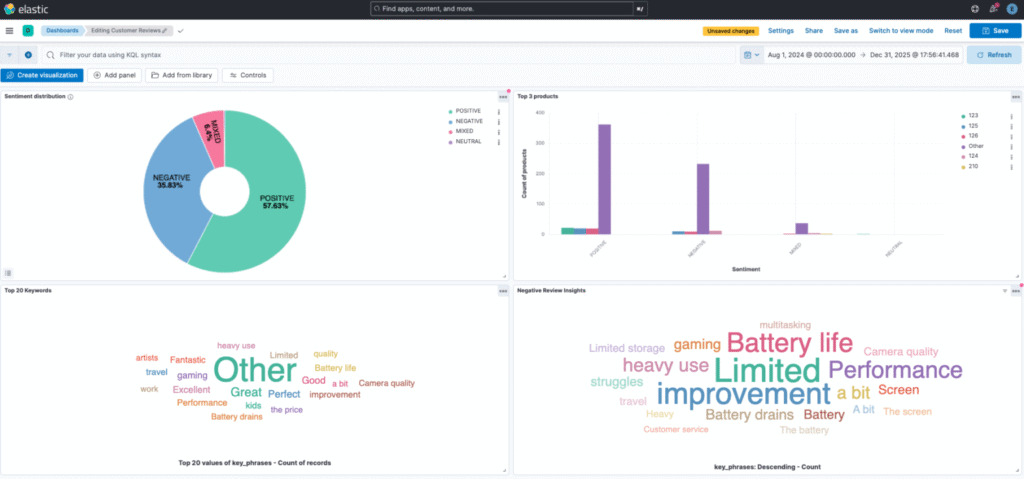The image size is (1024, 479).
Task: Click the NEGATIVE legend color dot
Action: click(x=450, y=121)
